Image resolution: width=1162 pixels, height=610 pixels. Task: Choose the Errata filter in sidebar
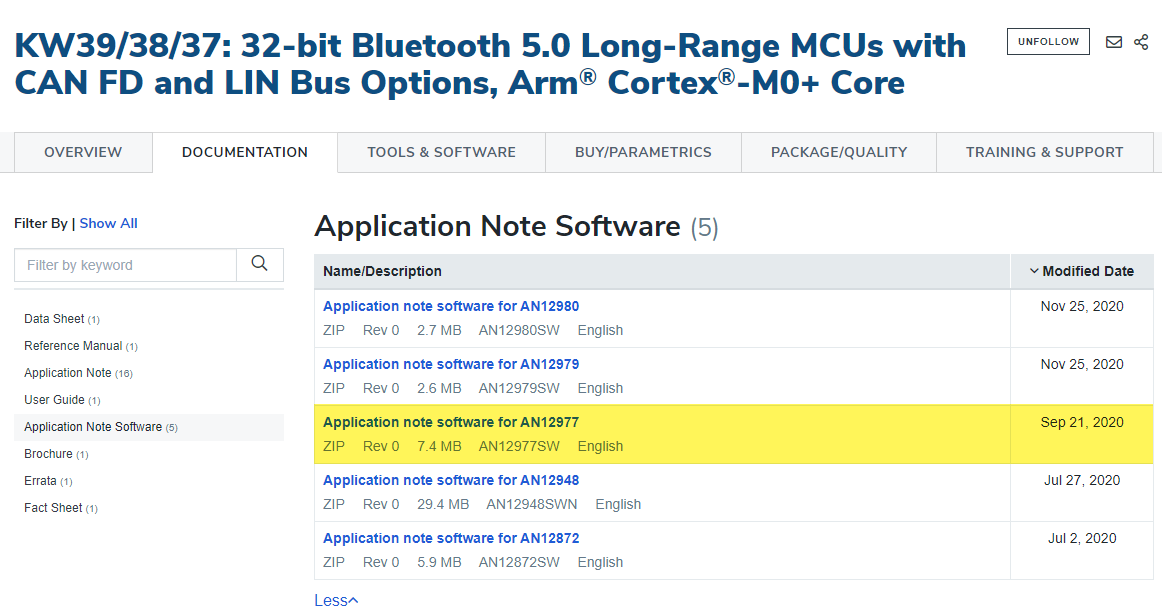[42, 480]
